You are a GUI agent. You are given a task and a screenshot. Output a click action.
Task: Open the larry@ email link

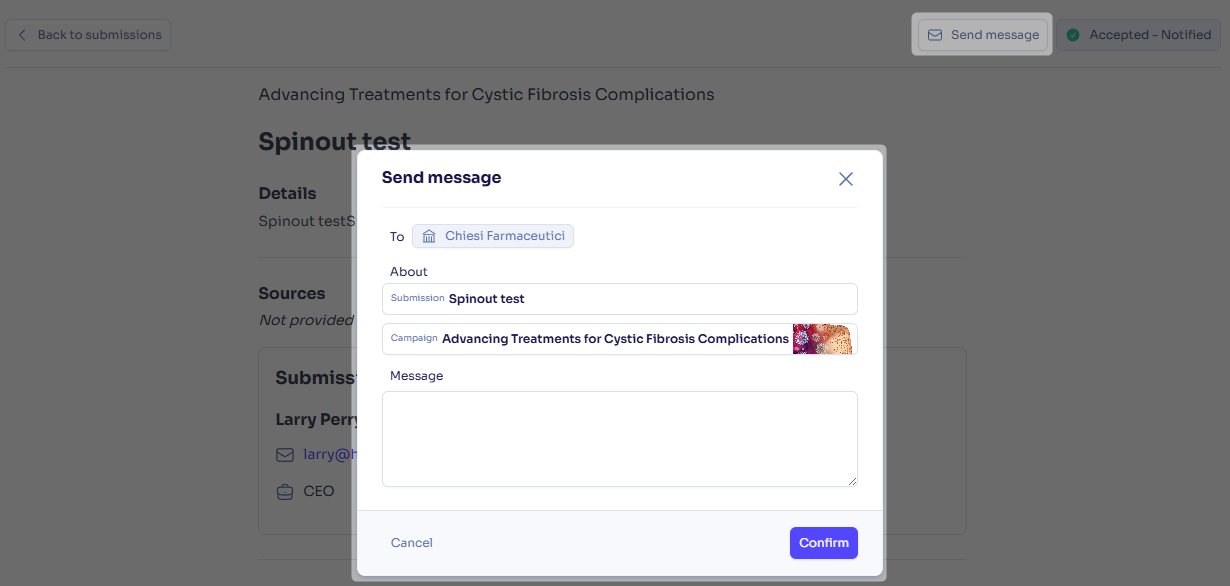pos(330,454)
